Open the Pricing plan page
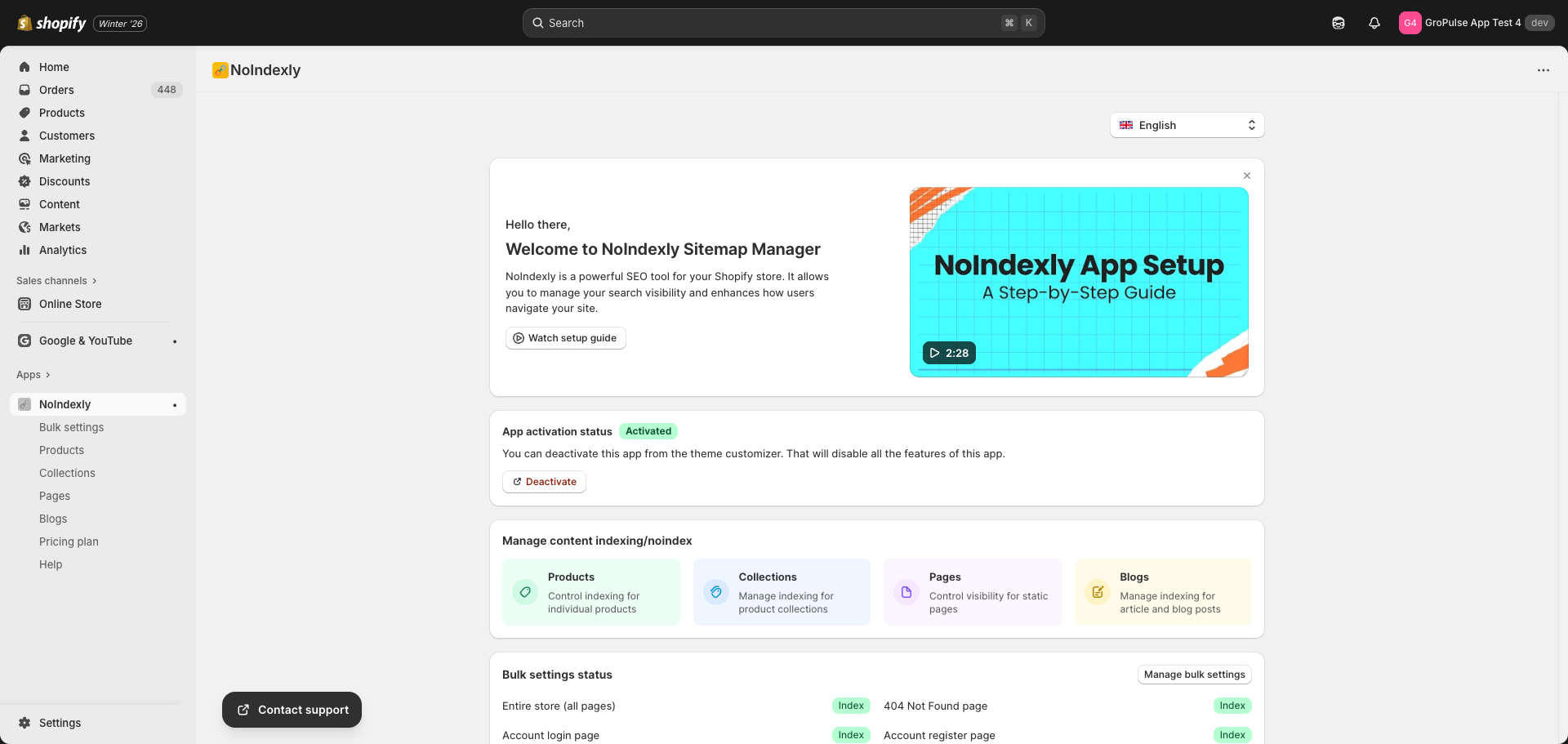The height and width of the screenshot is (744, 1568). [69, 541]
